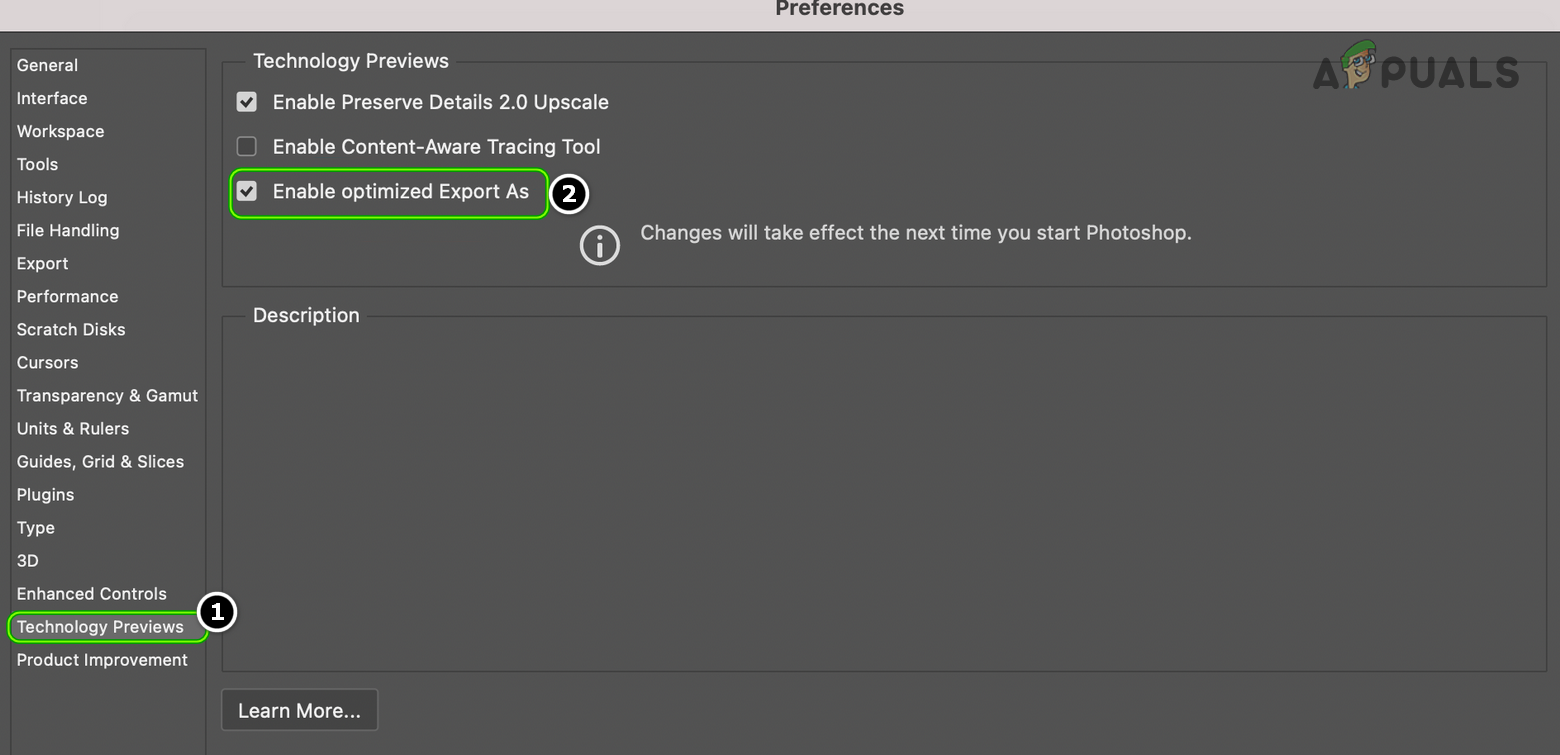Enable Preserve Details 2.0 Upscale checkbox
The height and width of the screenshot is (755, 1560).
247,102
